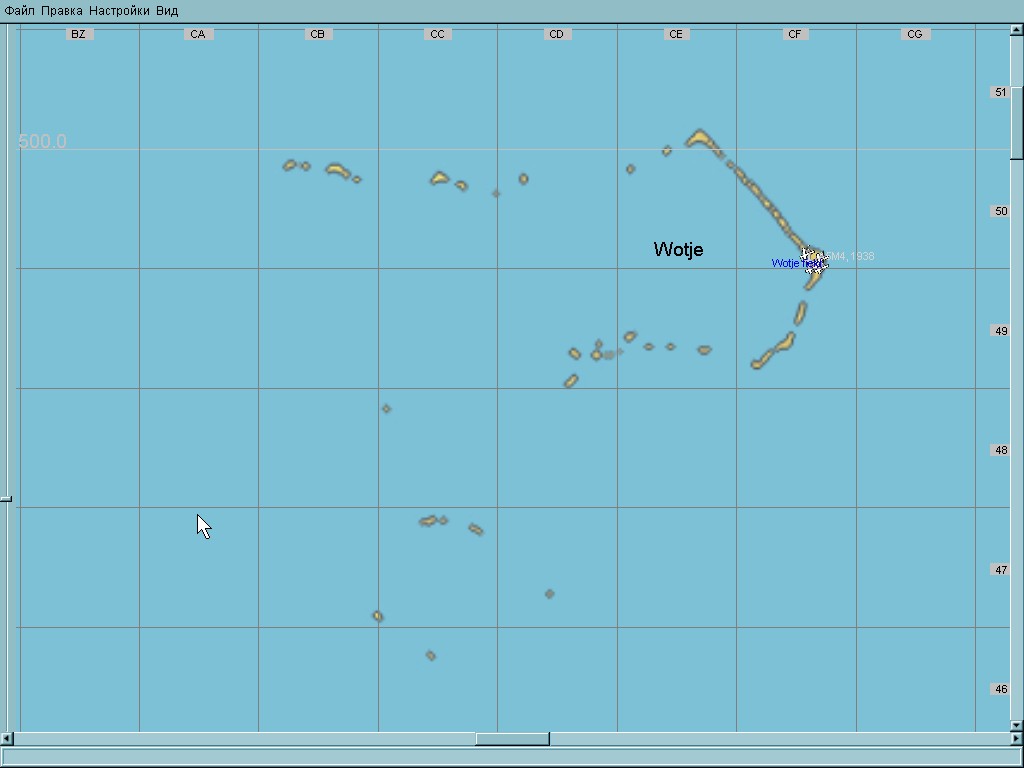This screenshot has height=768, width=1024.
Task: Click the CE column header
Action: pos(676,34)
